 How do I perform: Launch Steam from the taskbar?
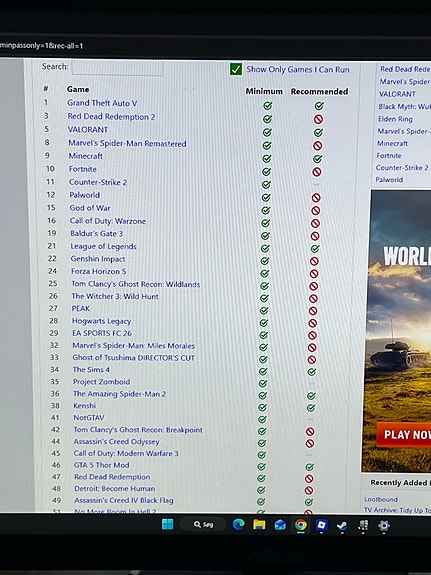(342, 525)
